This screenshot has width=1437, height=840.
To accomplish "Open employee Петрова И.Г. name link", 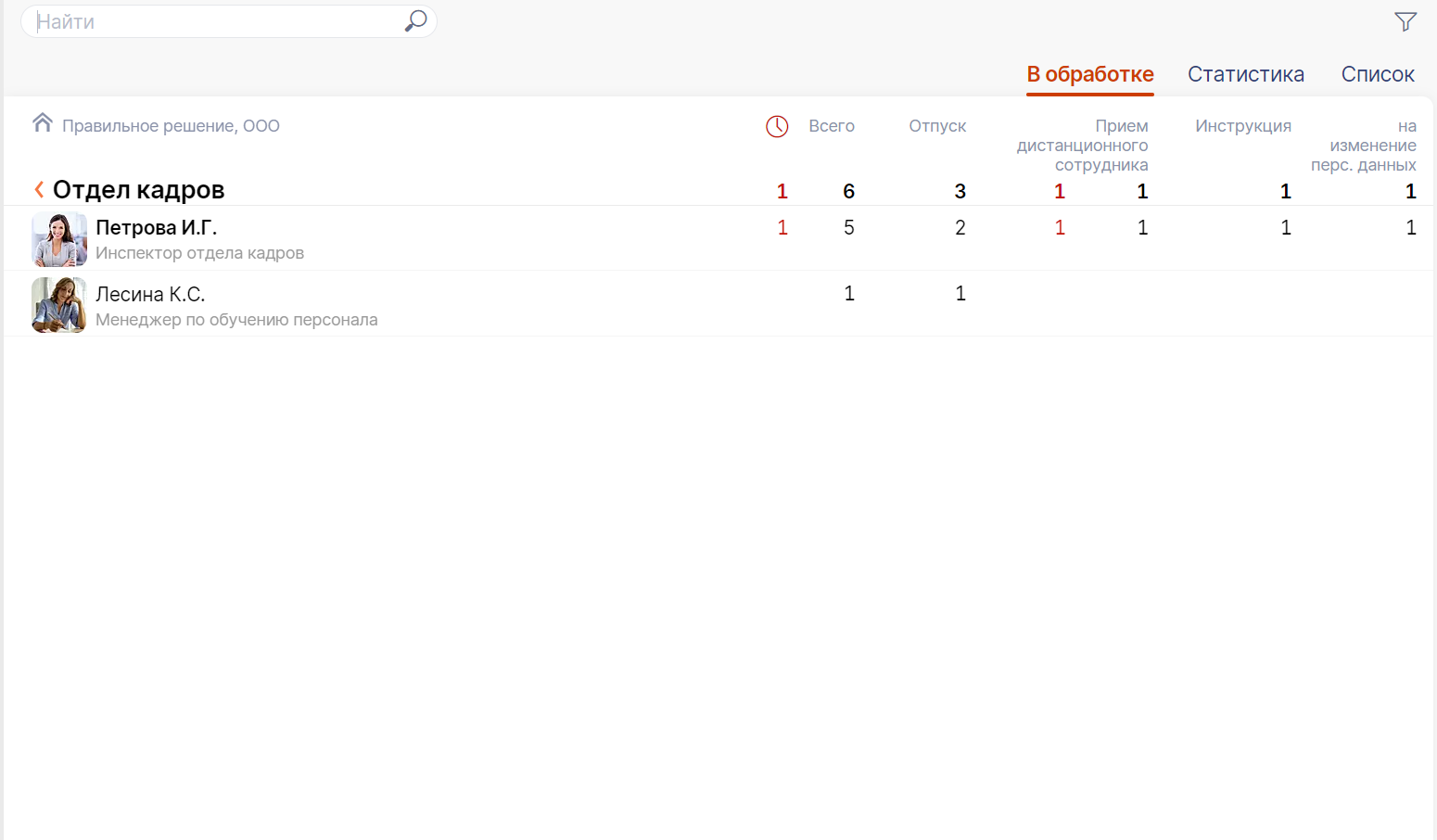I will [x=156, y=228].
